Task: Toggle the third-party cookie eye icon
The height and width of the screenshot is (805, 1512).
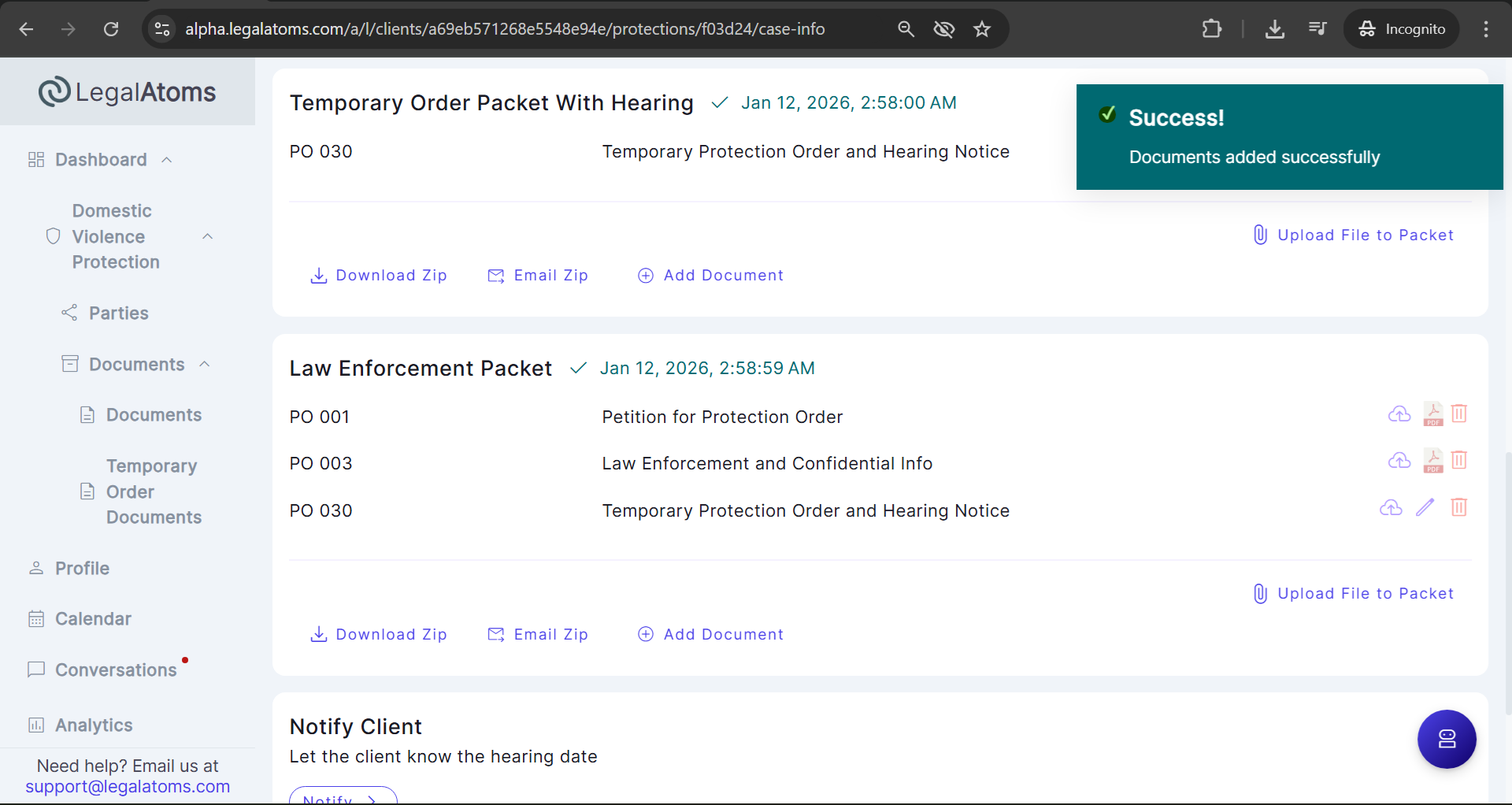Action: pos(943,29)
